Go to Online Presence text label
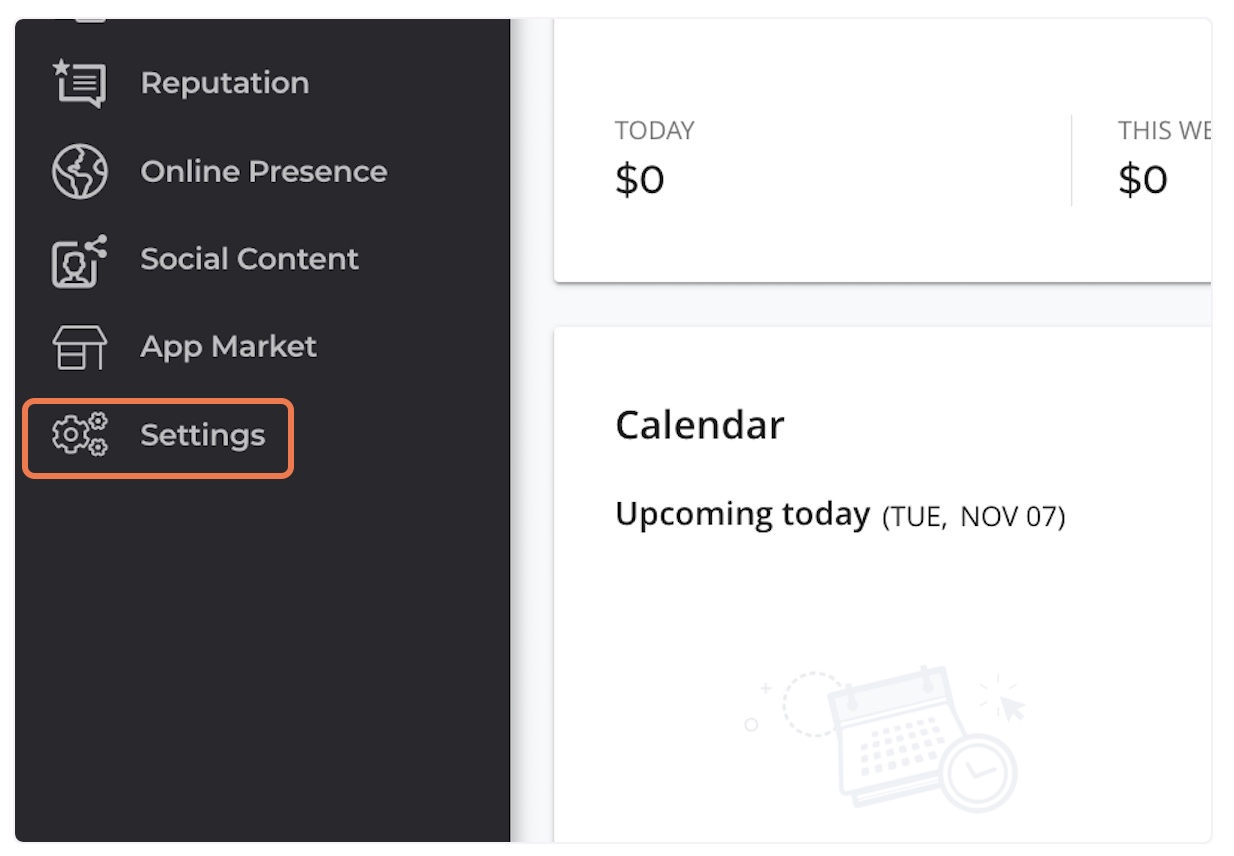This screenshot has width=1234, height=856. point(264,172)
